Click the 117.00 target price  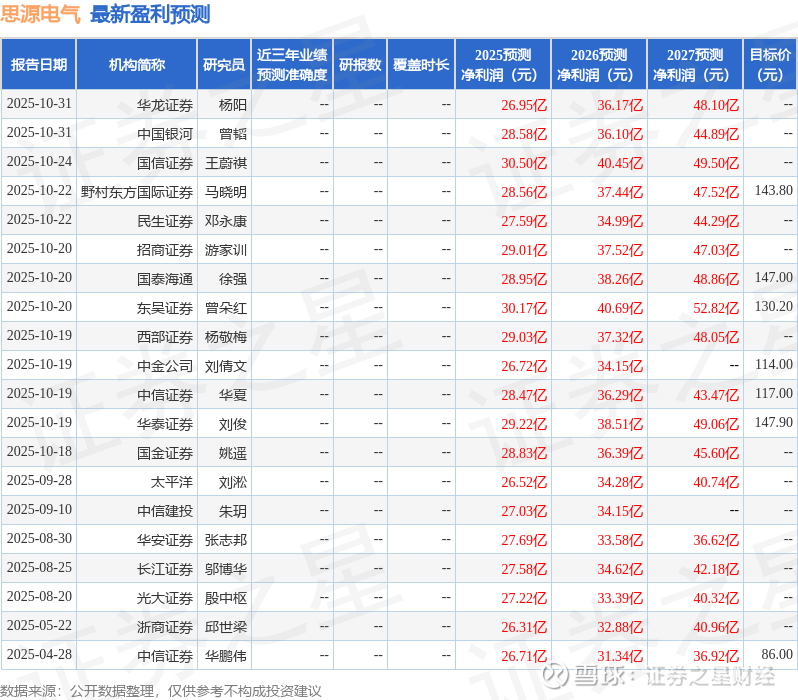coord(774,394)
